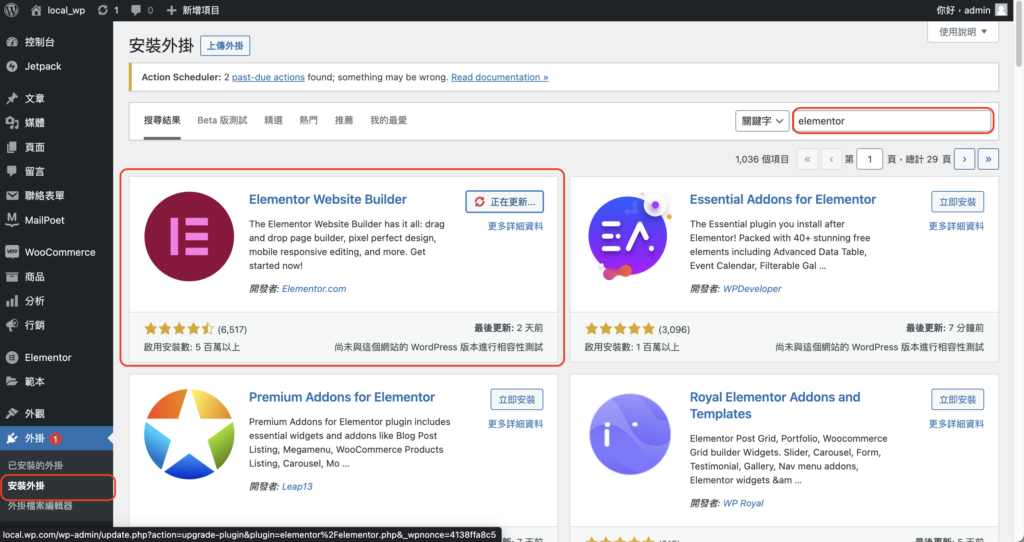The width and height of the screenshot is (1024, 542).
Task: Click the 聯絡表單 envelope icon in sidebar
Action: (x=12, y=195)
